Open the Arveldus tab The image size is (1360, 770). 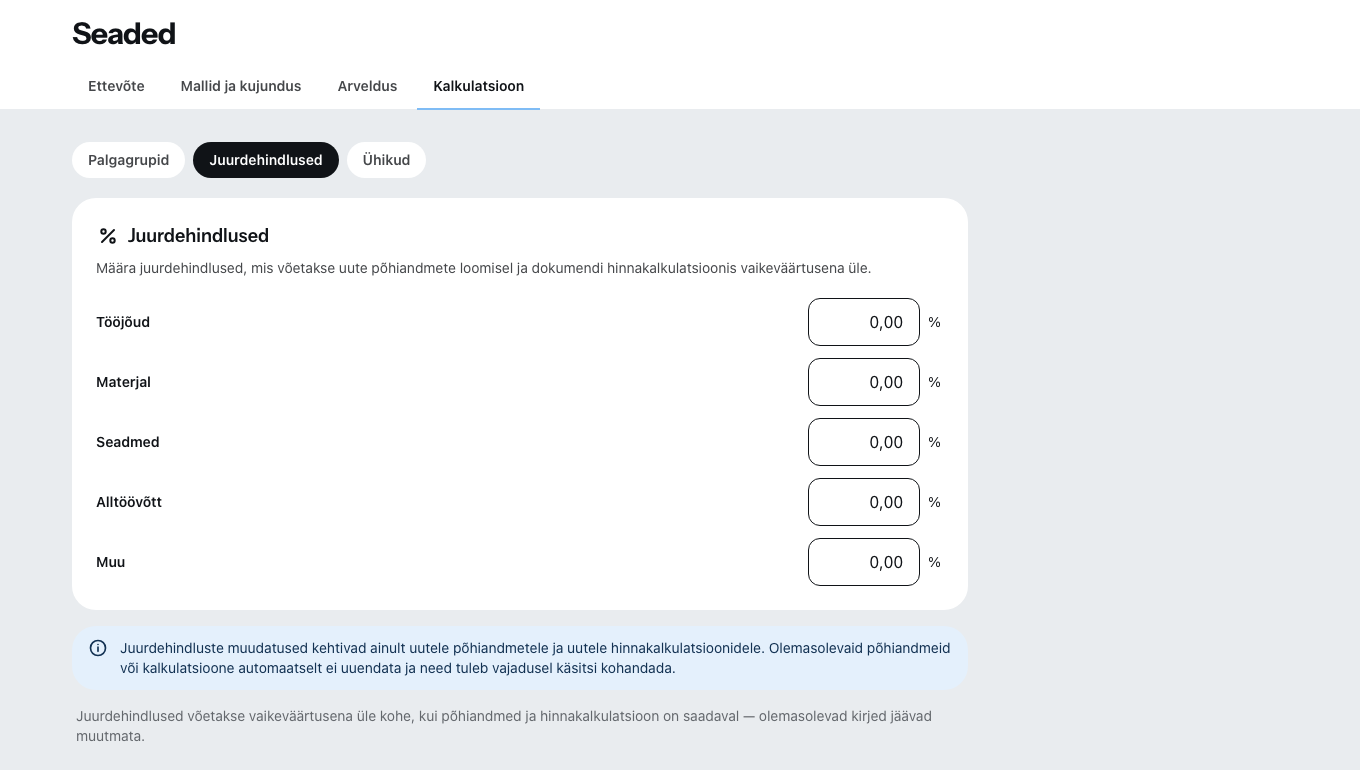(x=367, y=86)
